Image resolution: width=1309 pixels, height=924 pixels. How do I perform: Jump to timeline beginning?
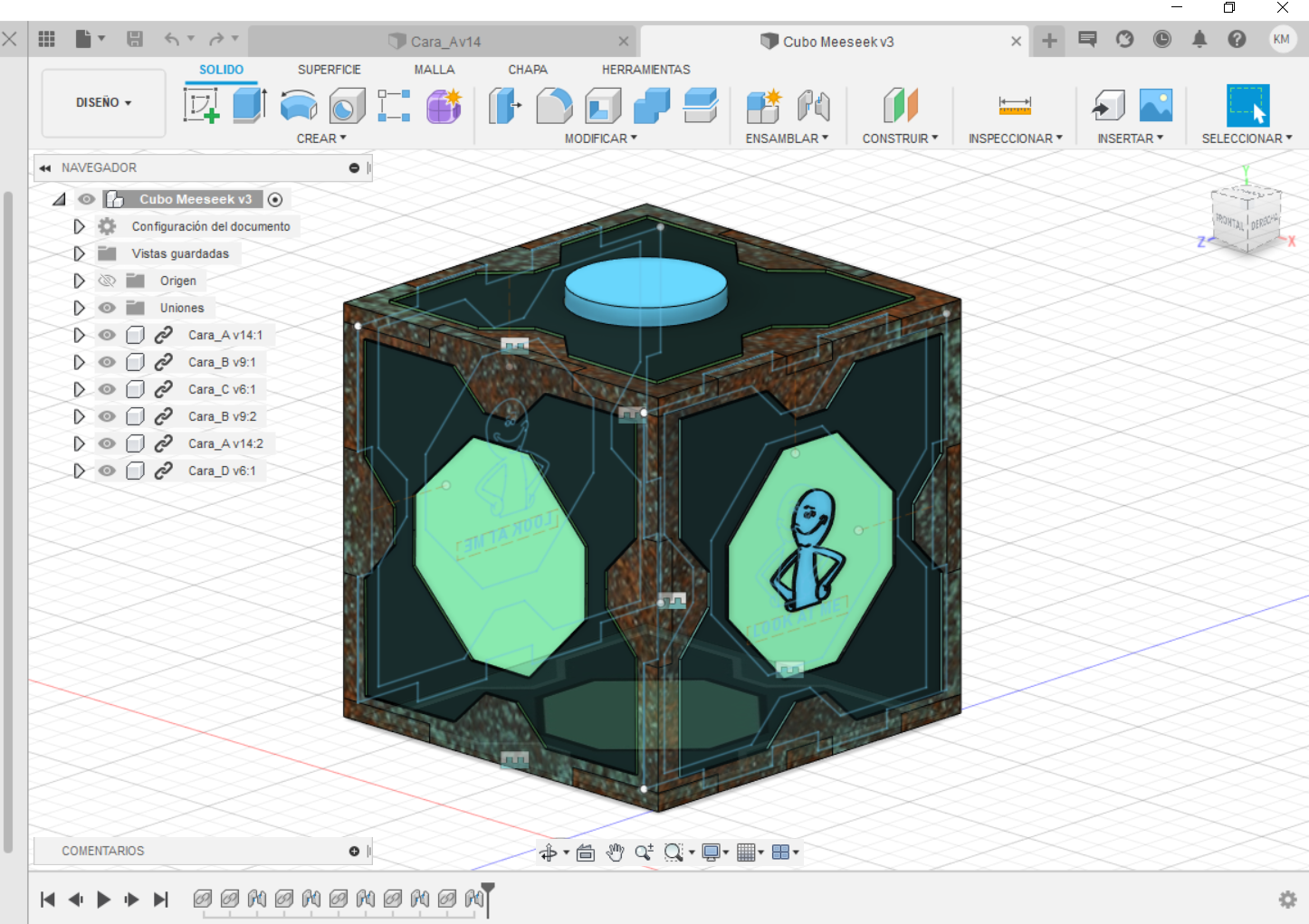(x=48, y=900)
